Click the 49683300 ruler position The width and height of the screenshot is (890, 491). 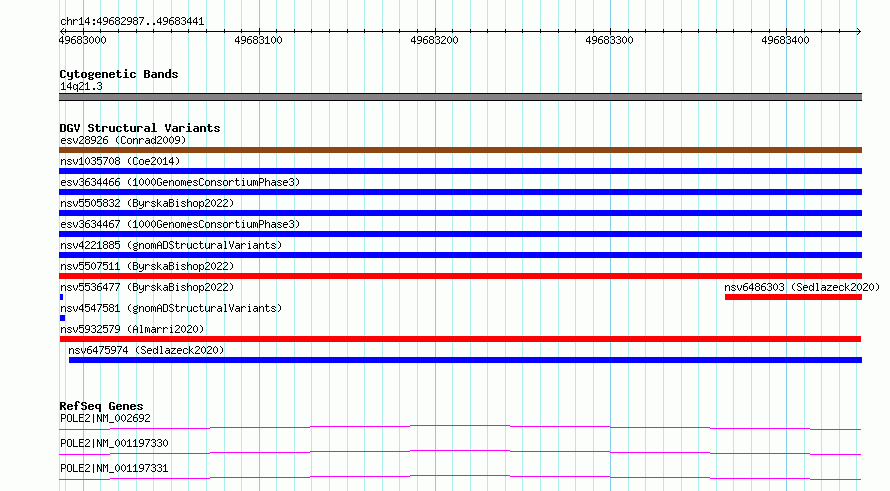pyautogui.click(x=610, y=40)
